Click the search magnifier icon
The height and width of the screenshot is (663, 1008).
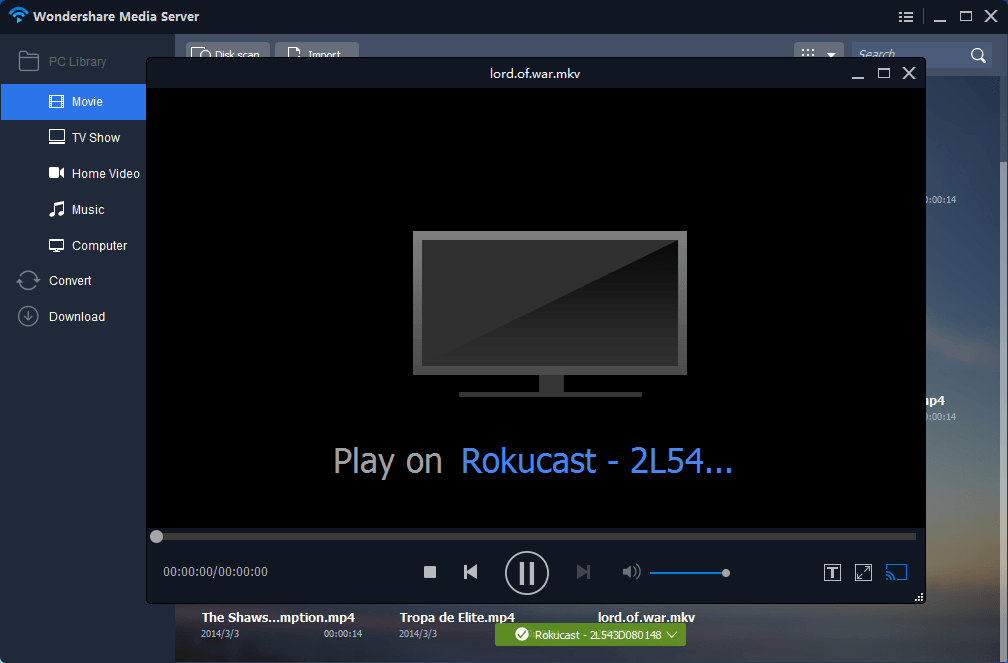coord(978,55)
